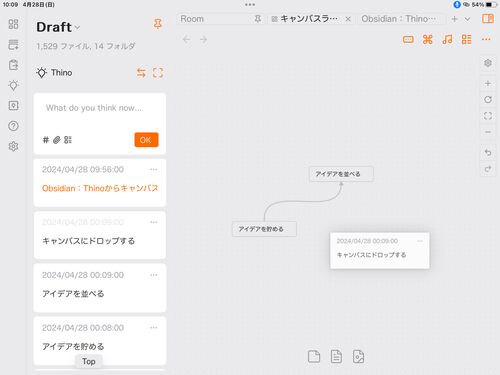Open options on dragged canvas memo card
This screenshot has height=375, width=500.
click(420, 241)
